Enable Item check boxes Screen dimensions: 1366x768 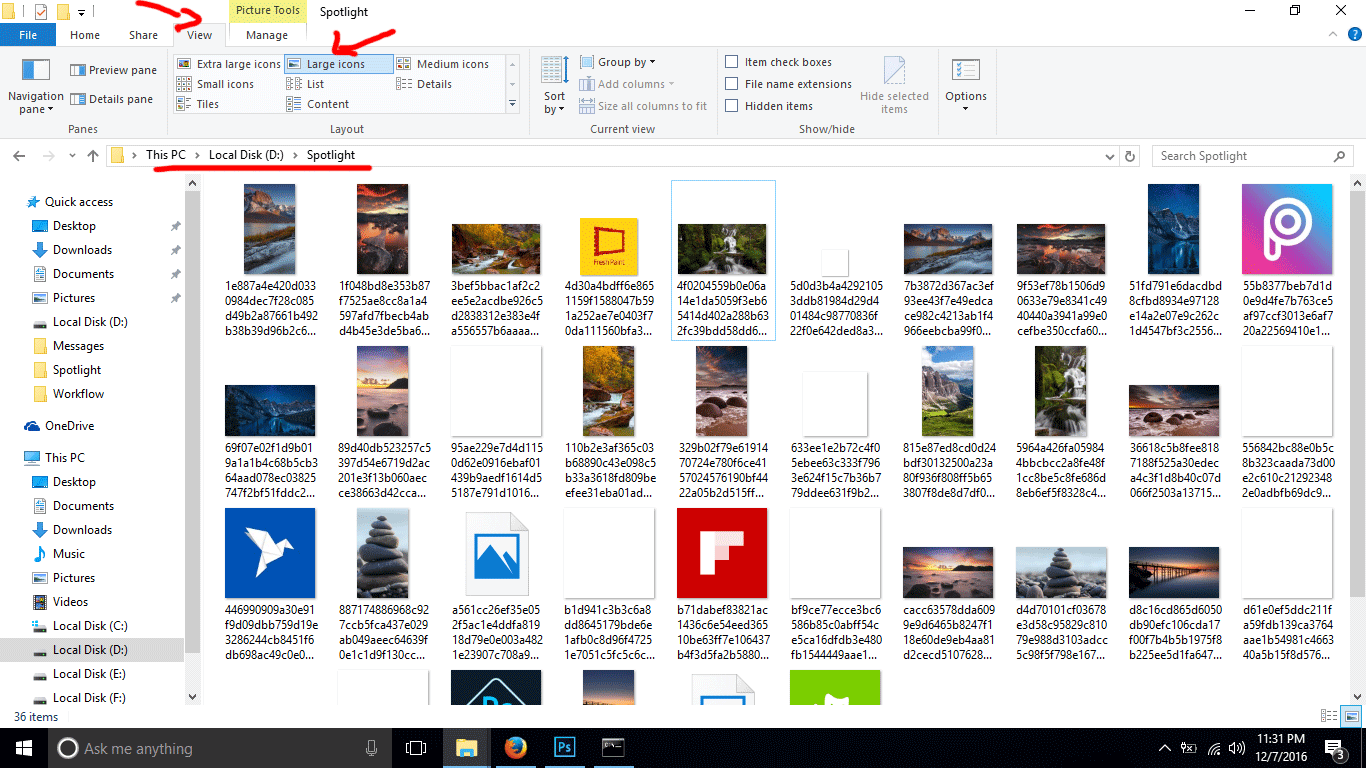point(733,61)
